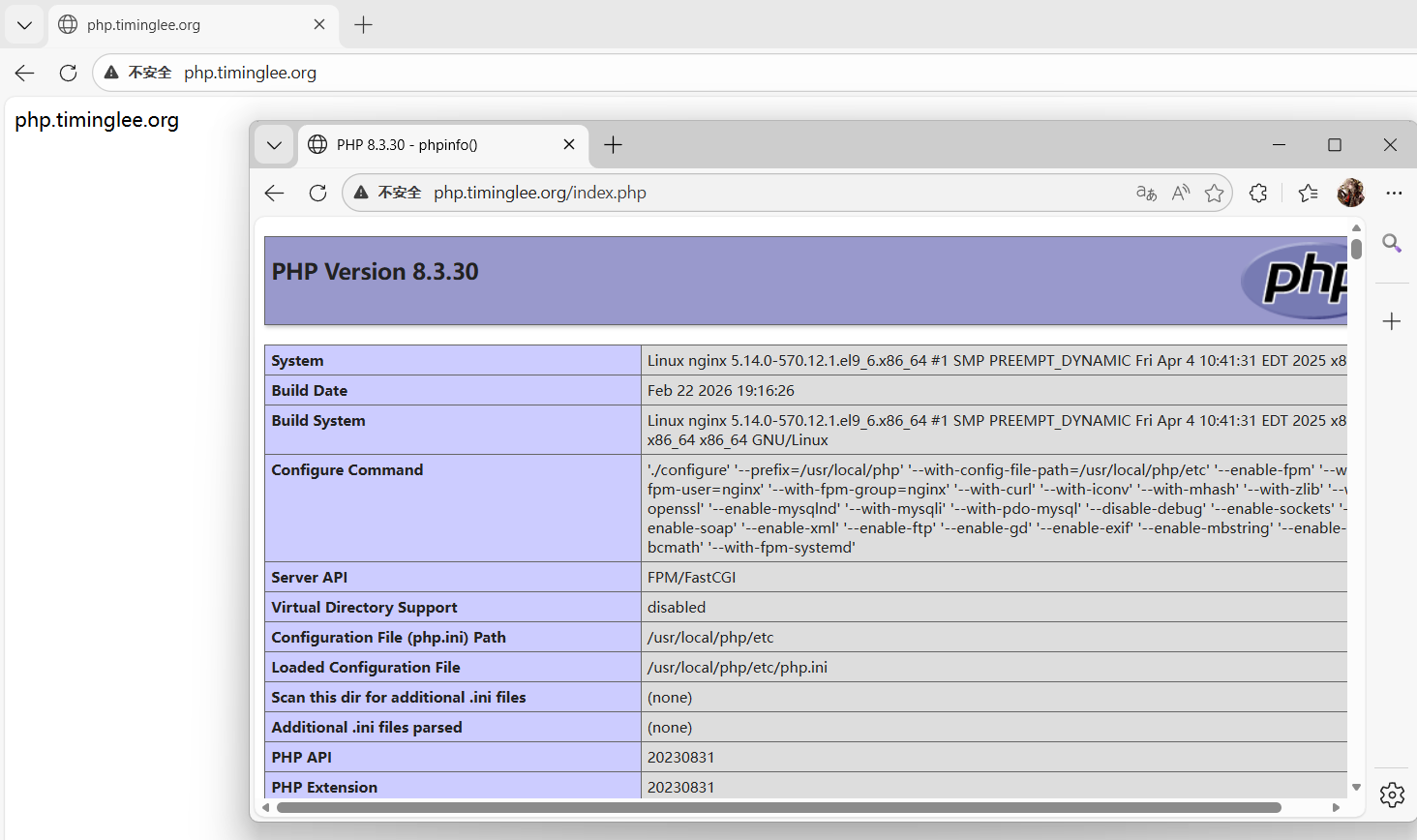
Task: Click the scroll left arrow
Action: pos(266,807)
